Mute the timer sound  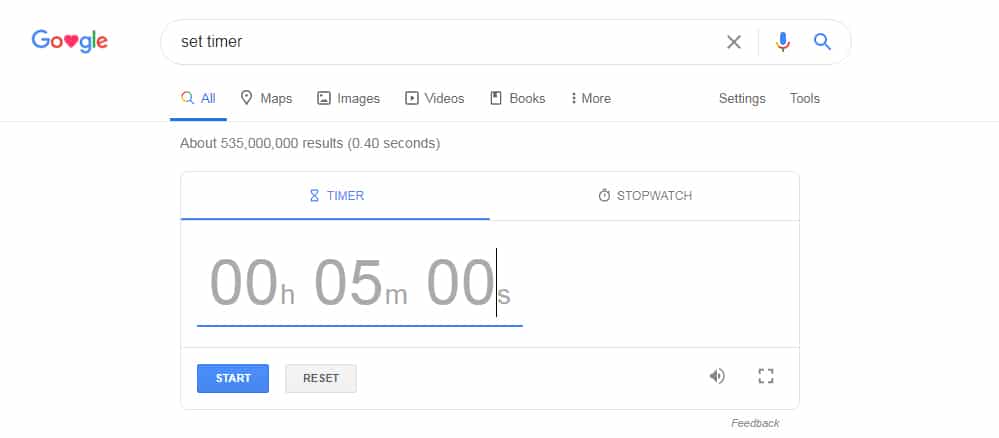pos(717,376)
